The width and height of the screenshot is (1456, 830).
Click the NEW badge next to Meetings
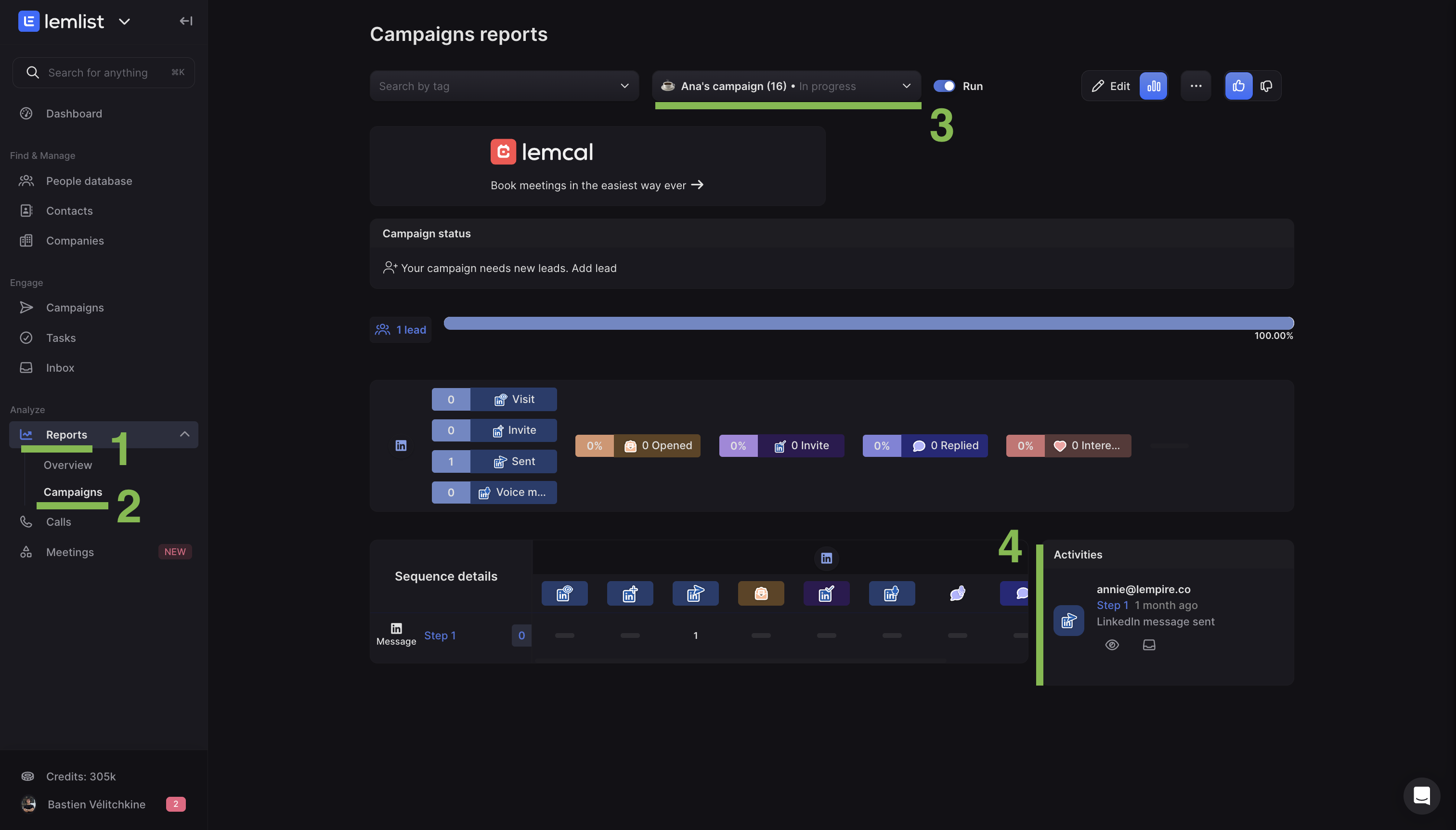tap(175, 552)
